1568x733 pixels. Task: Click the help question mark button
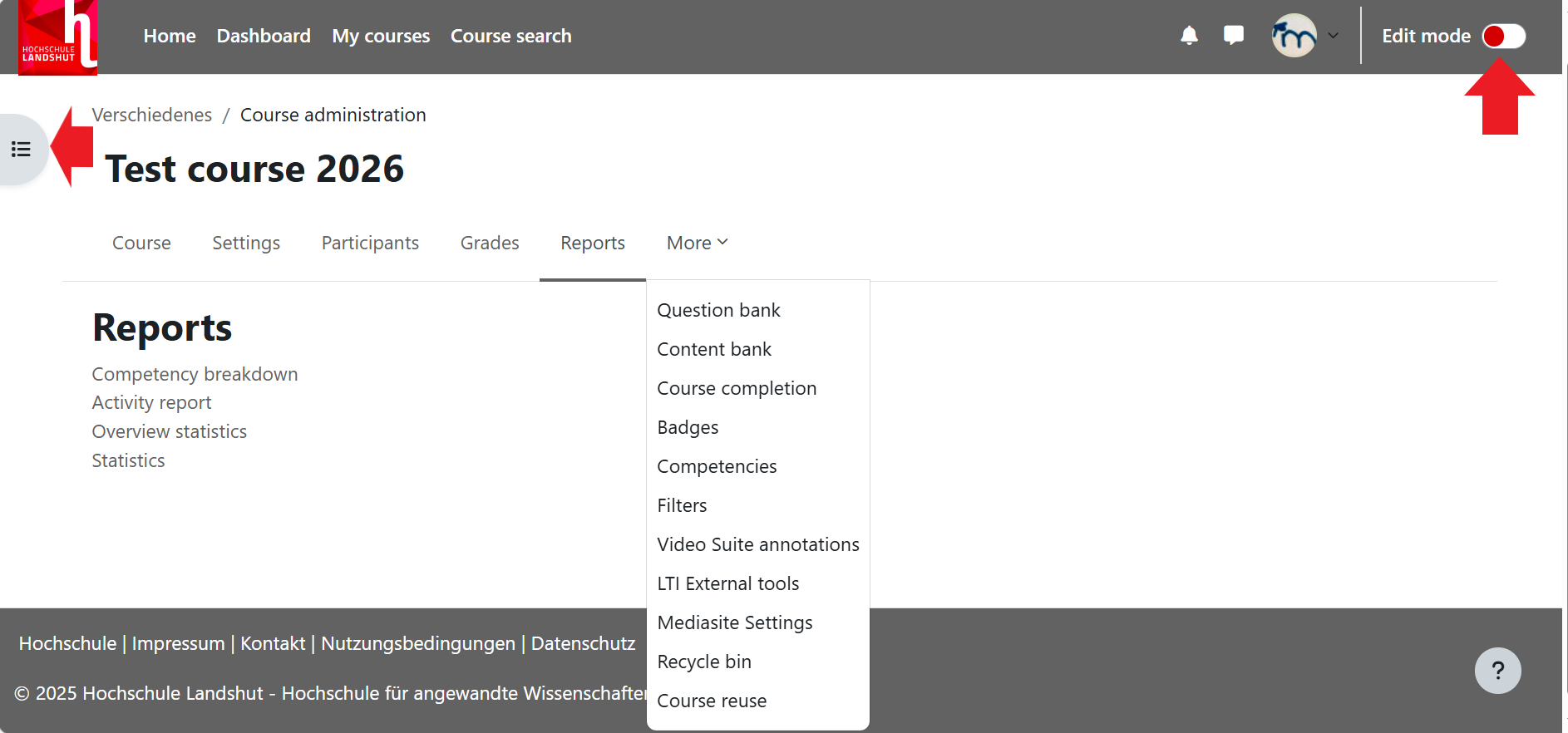[x=1497, y=671]
